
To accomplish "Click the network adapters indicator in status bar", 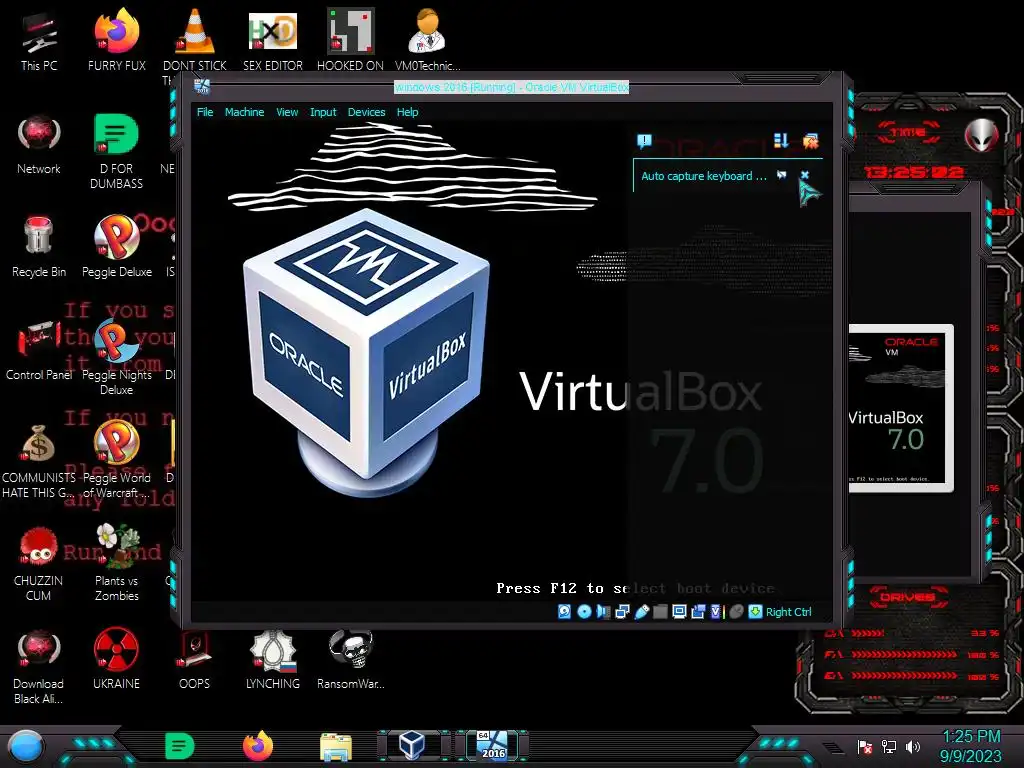I will 622,611.
